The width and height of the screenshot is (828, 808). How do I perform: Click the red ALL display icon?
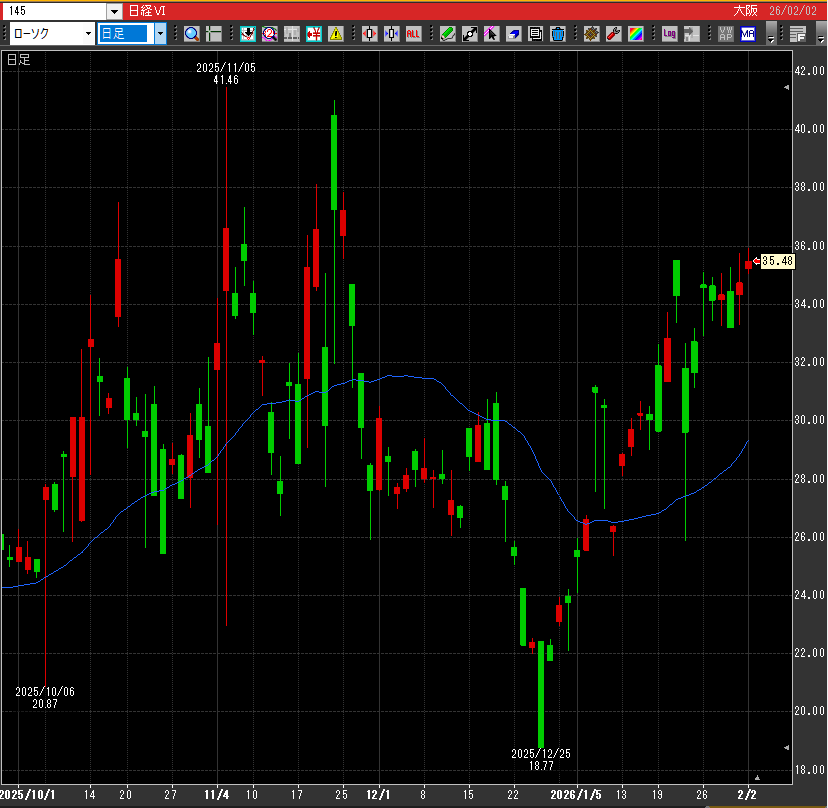[x=413, y=34]
